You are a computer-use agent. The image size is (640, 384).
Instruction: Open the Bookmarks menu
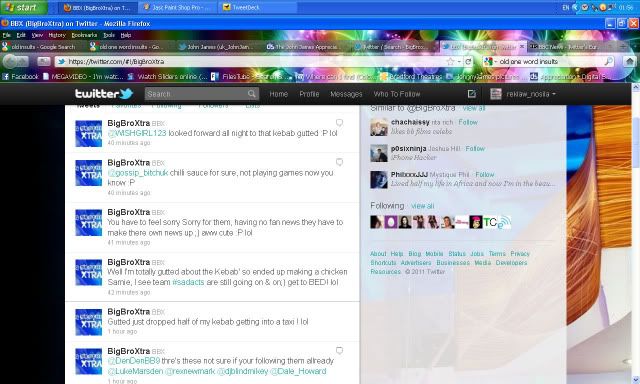[x=84, y=35]
